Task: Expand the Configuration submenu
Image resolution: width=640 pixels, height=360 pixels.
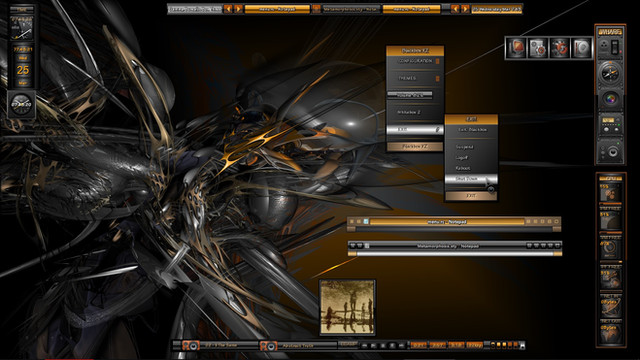Action: (415, 61)
